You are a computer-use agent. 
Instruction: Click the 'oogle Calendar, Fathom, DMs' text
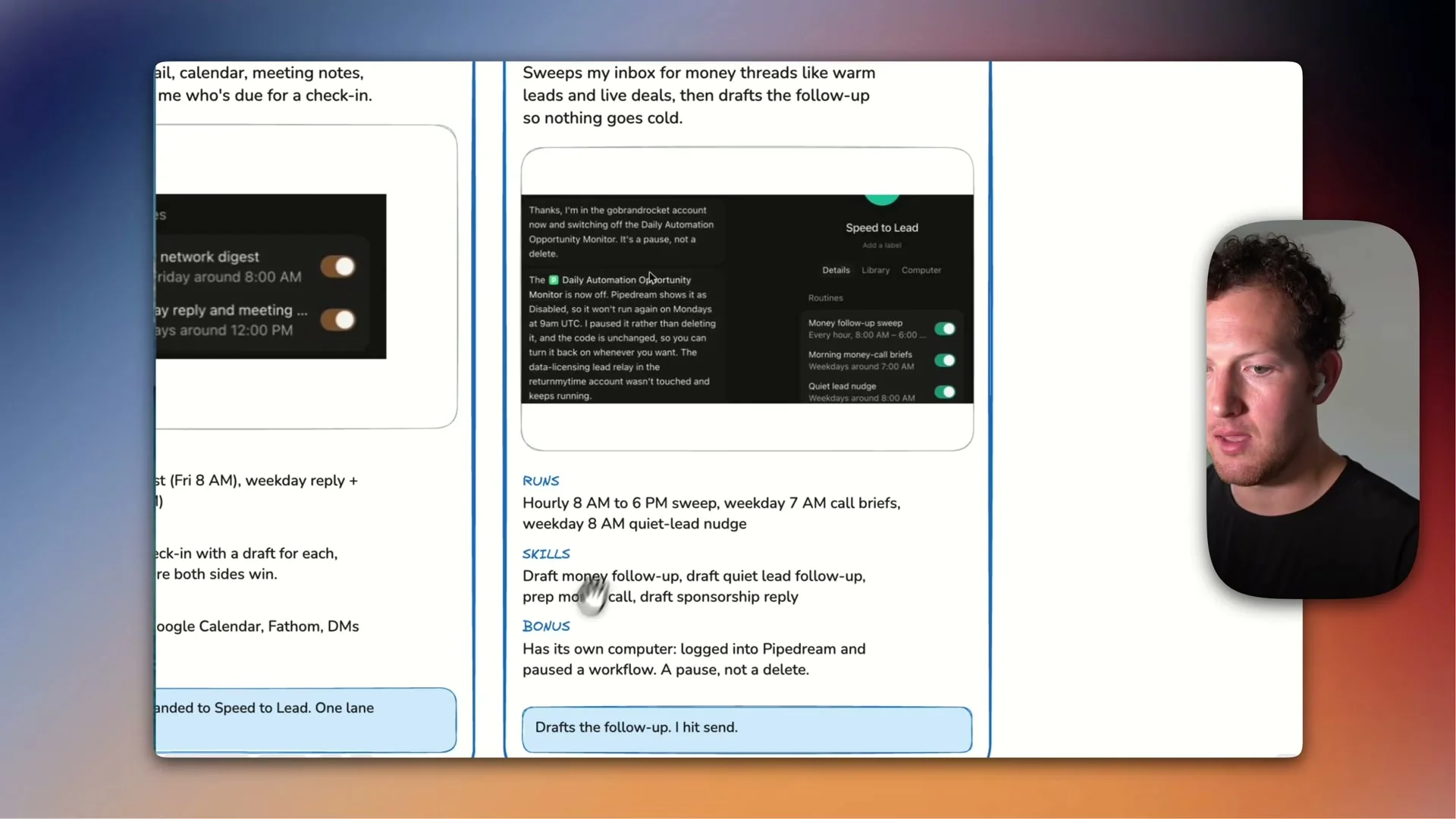258,626
